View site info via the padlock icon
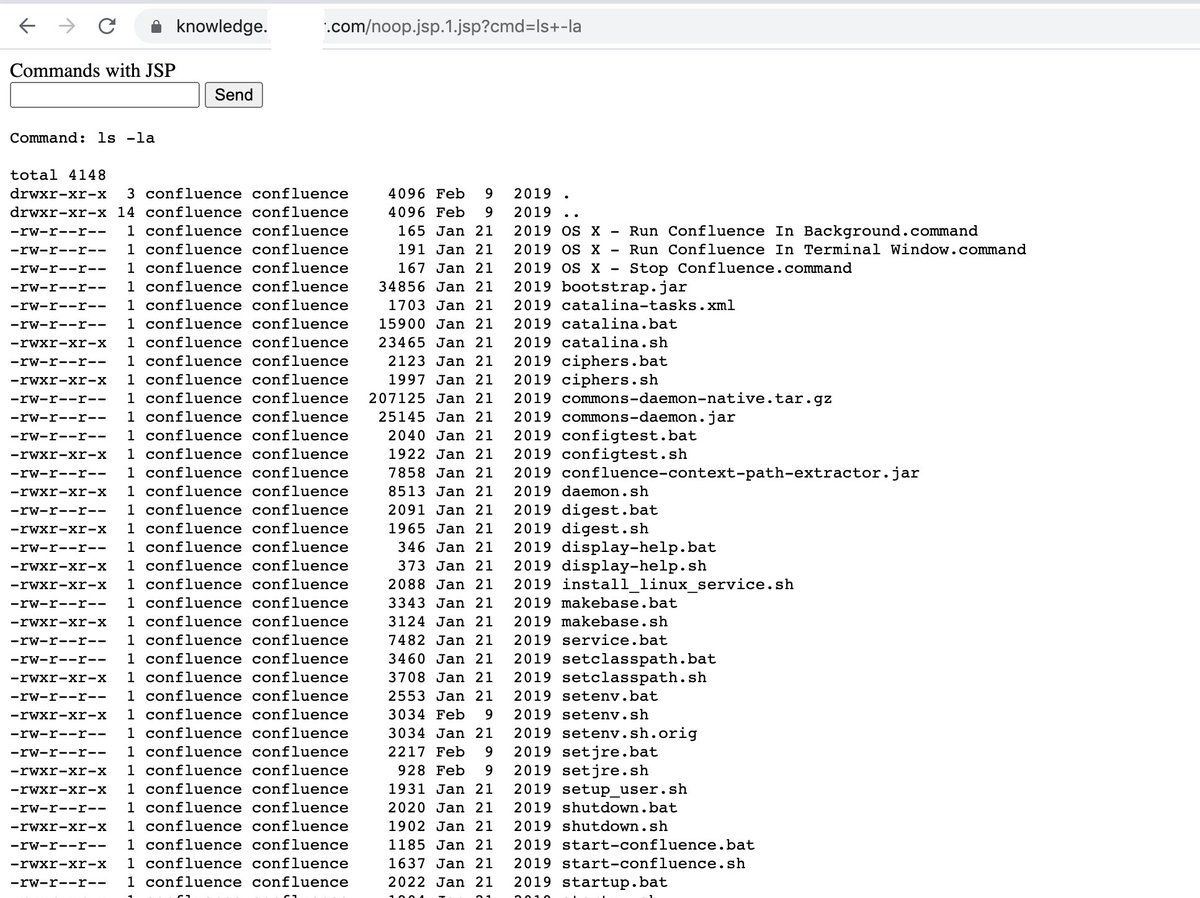This screenshot has height=898, width=1200. [155, 27]
